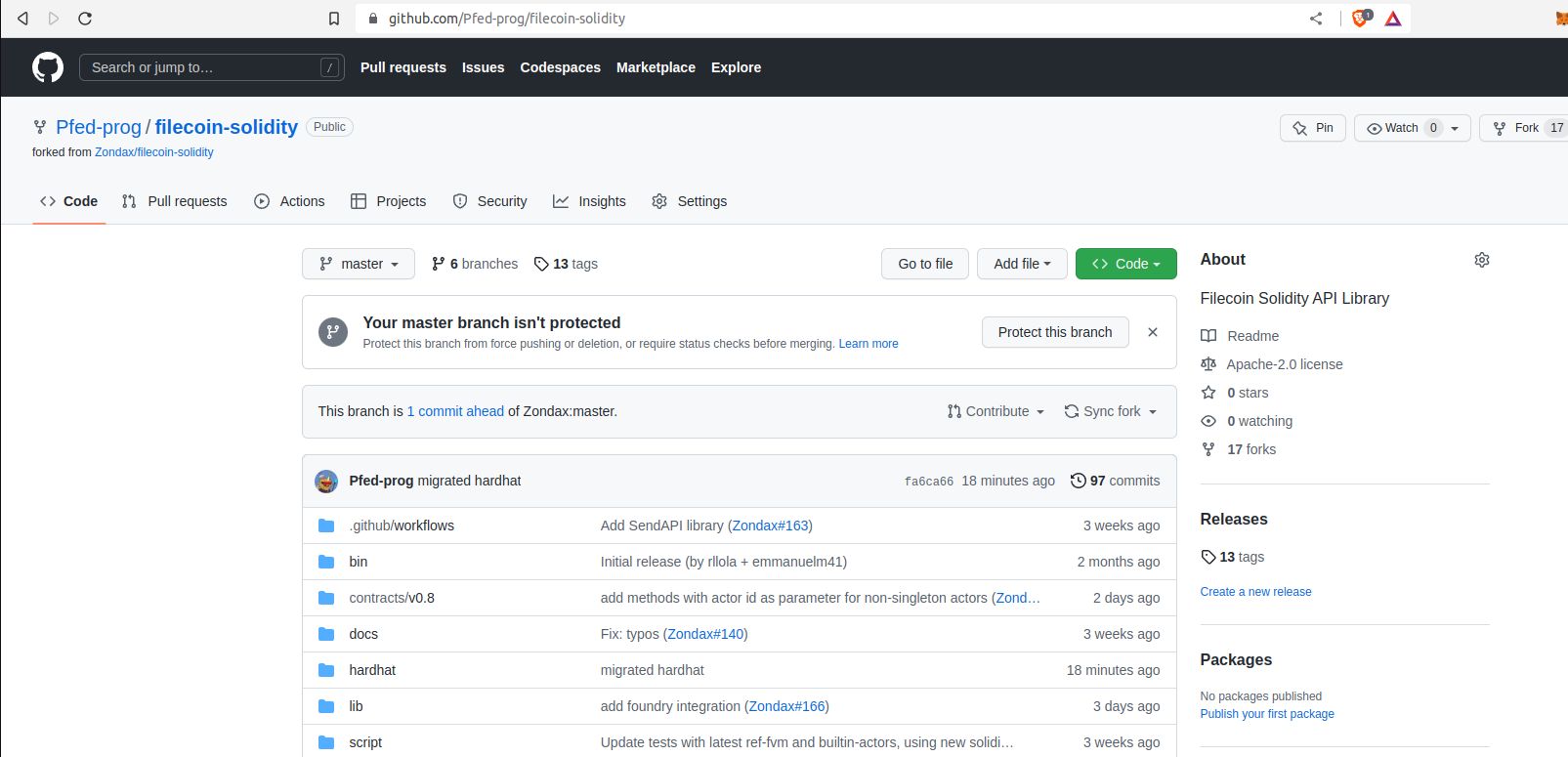Open the Zondax#166 pull request link
The height and width of the screenshot is (757, 1568).
(x=786, y=706)
